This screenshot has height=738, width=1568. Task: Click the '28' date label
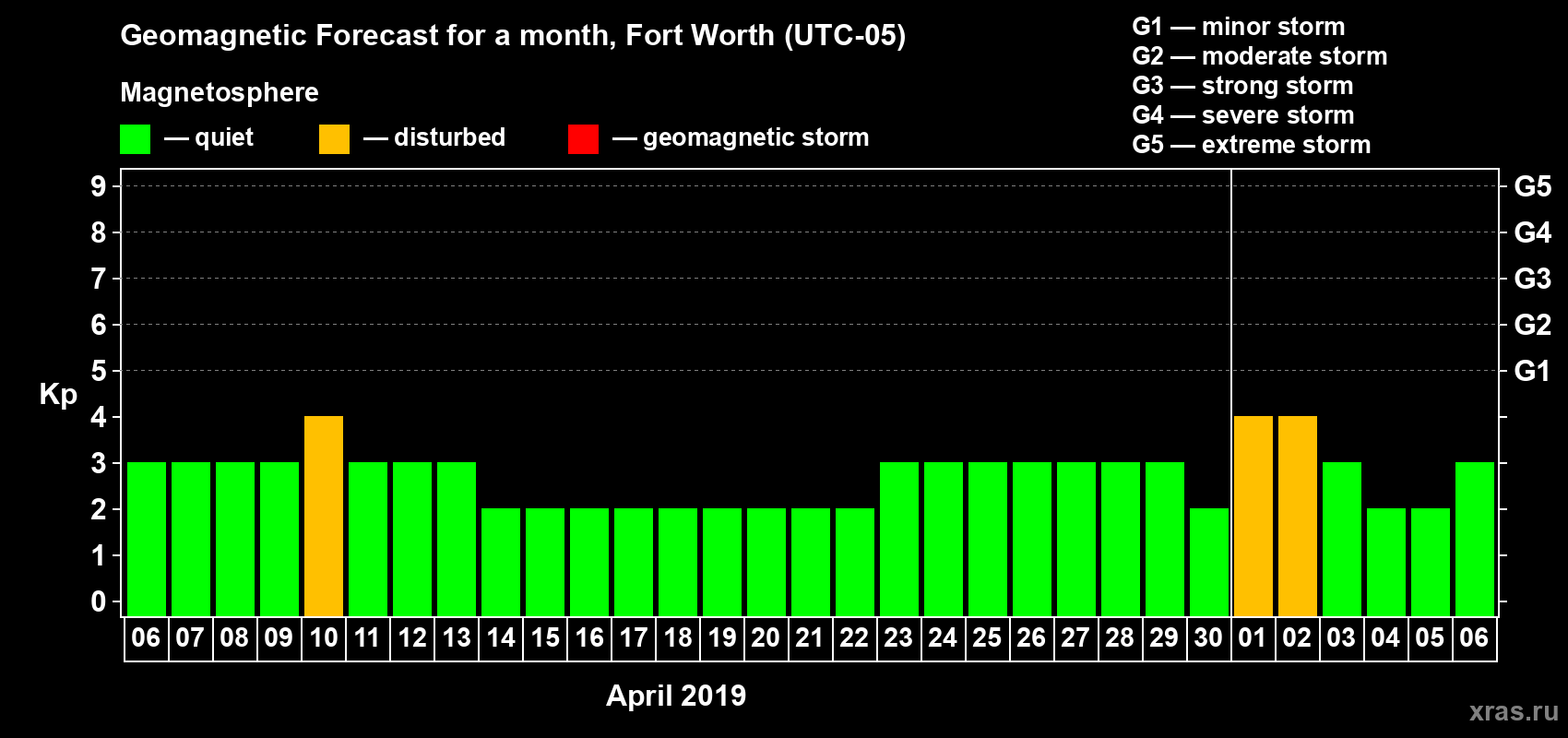(1120, 638)
